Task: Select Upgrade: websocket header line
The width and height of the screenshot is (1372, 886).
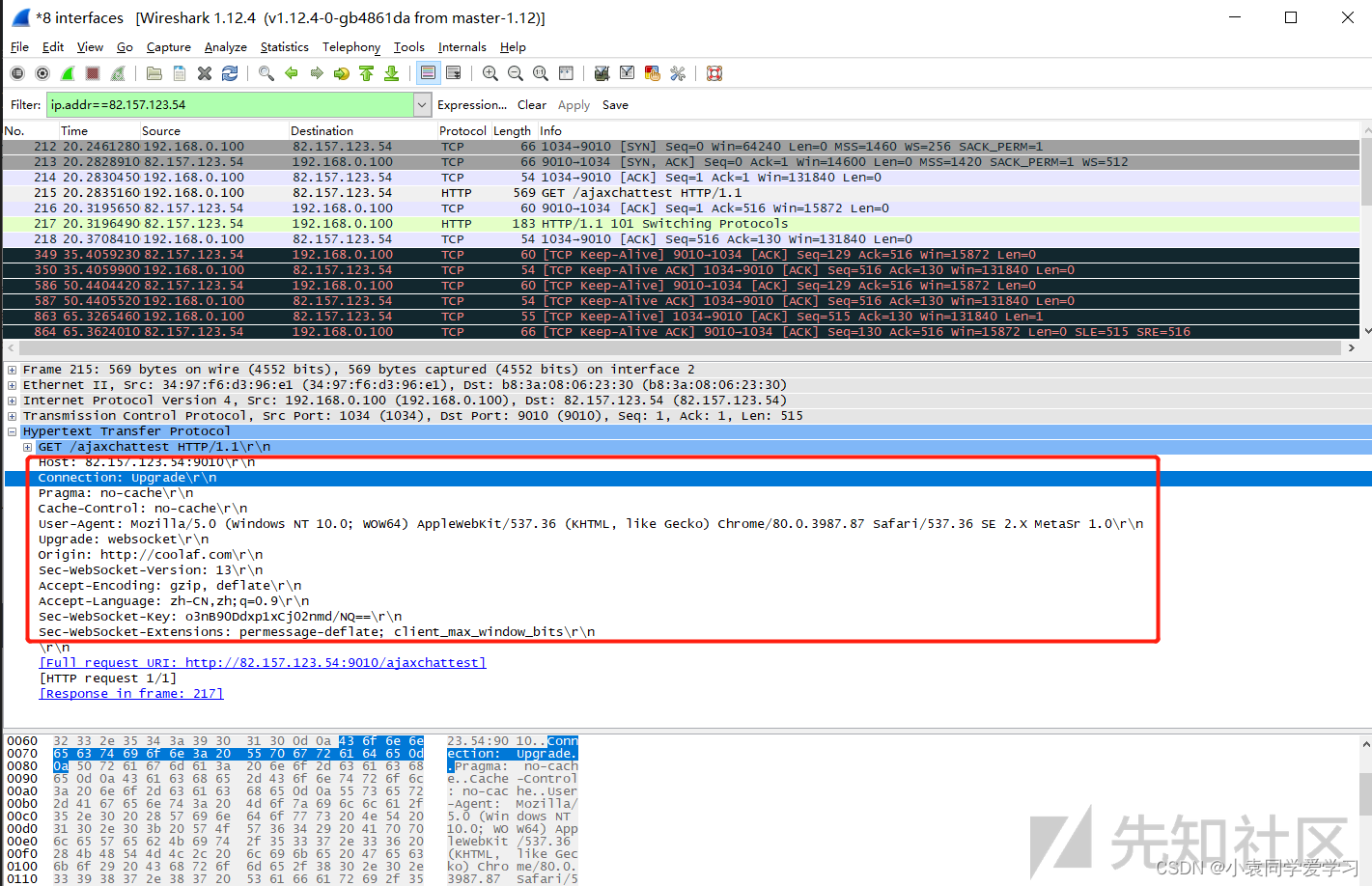Action: click(x=124, y=540)
